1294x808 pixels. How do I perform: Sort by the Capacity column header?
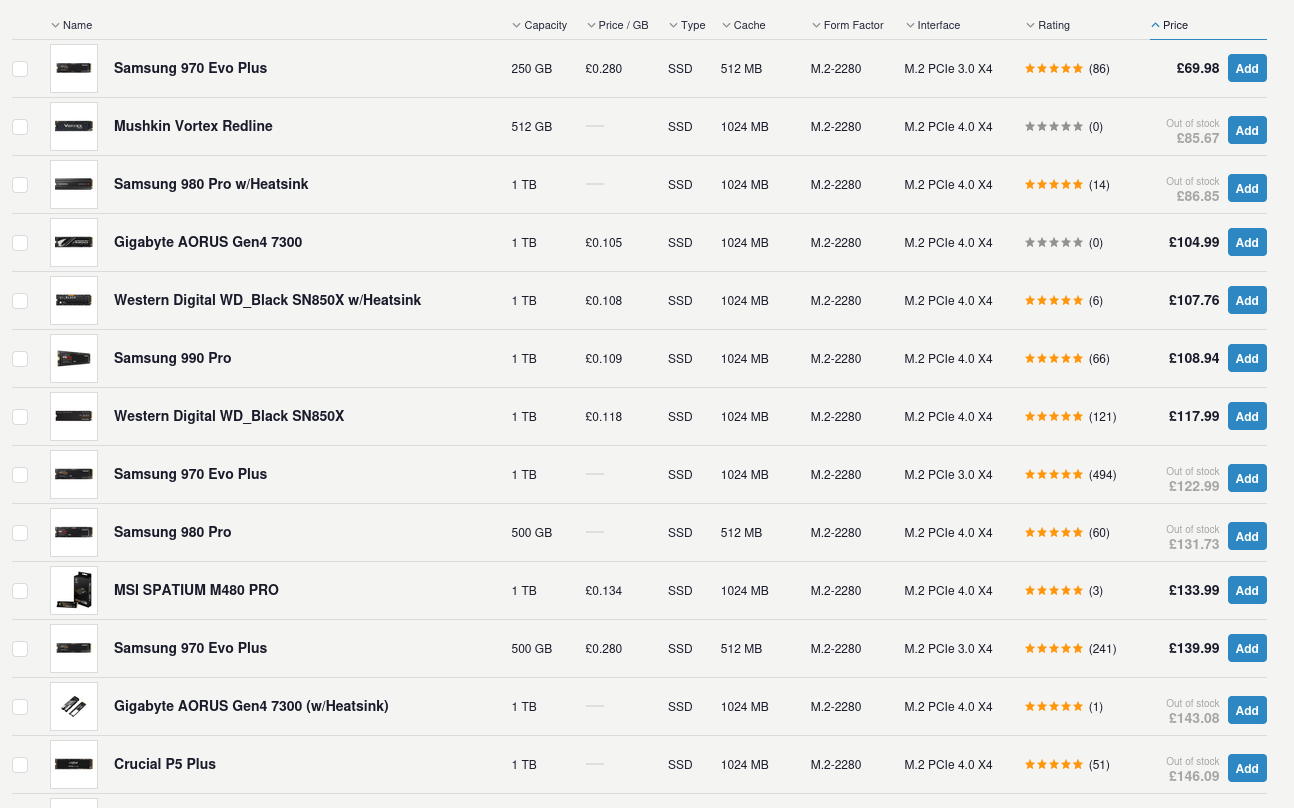[545, 25]
